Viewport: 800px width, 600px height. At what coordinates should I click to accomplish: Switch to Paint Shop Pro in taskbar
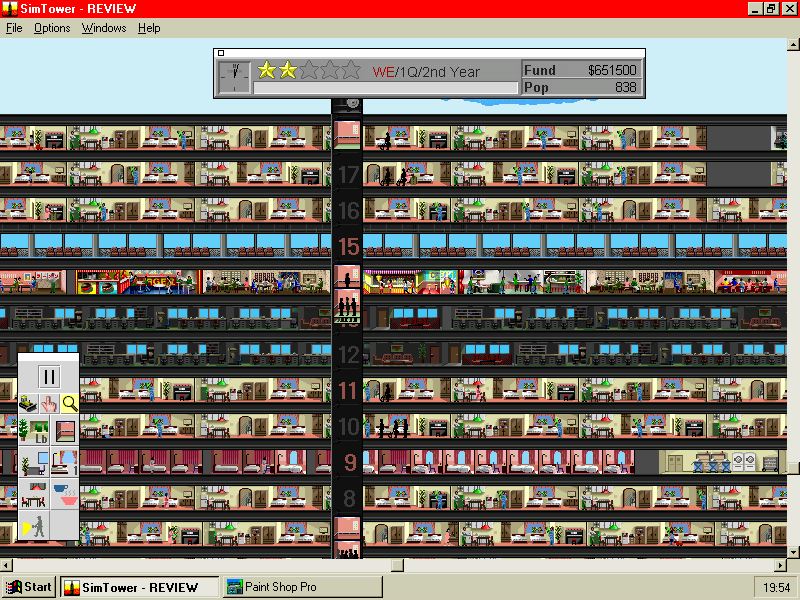point(302,587)
